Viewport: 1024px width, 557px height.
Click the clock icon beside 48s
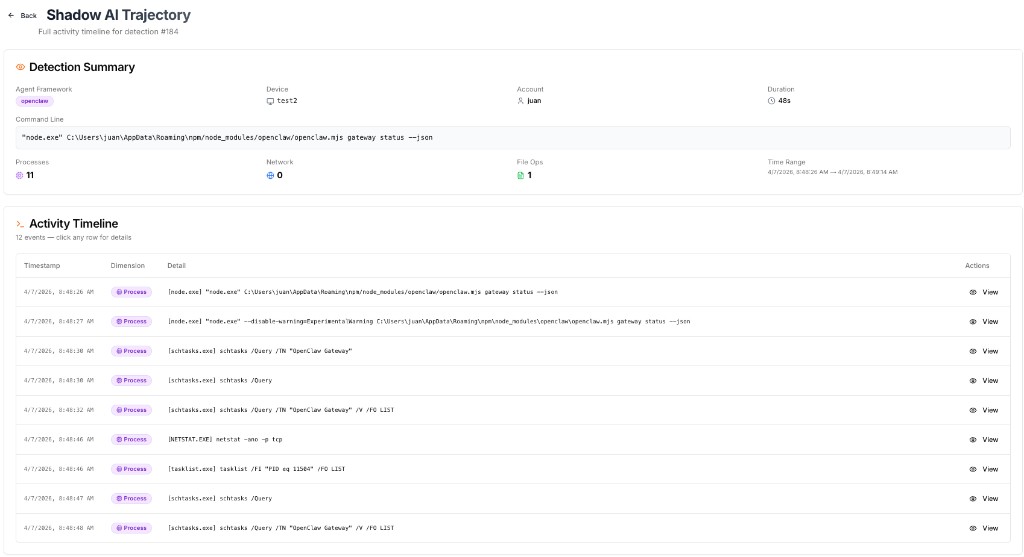[x=772, y=101]
